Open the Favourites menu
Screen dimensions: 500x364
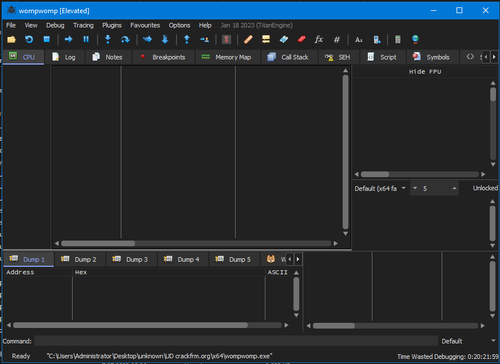[145, 25]
